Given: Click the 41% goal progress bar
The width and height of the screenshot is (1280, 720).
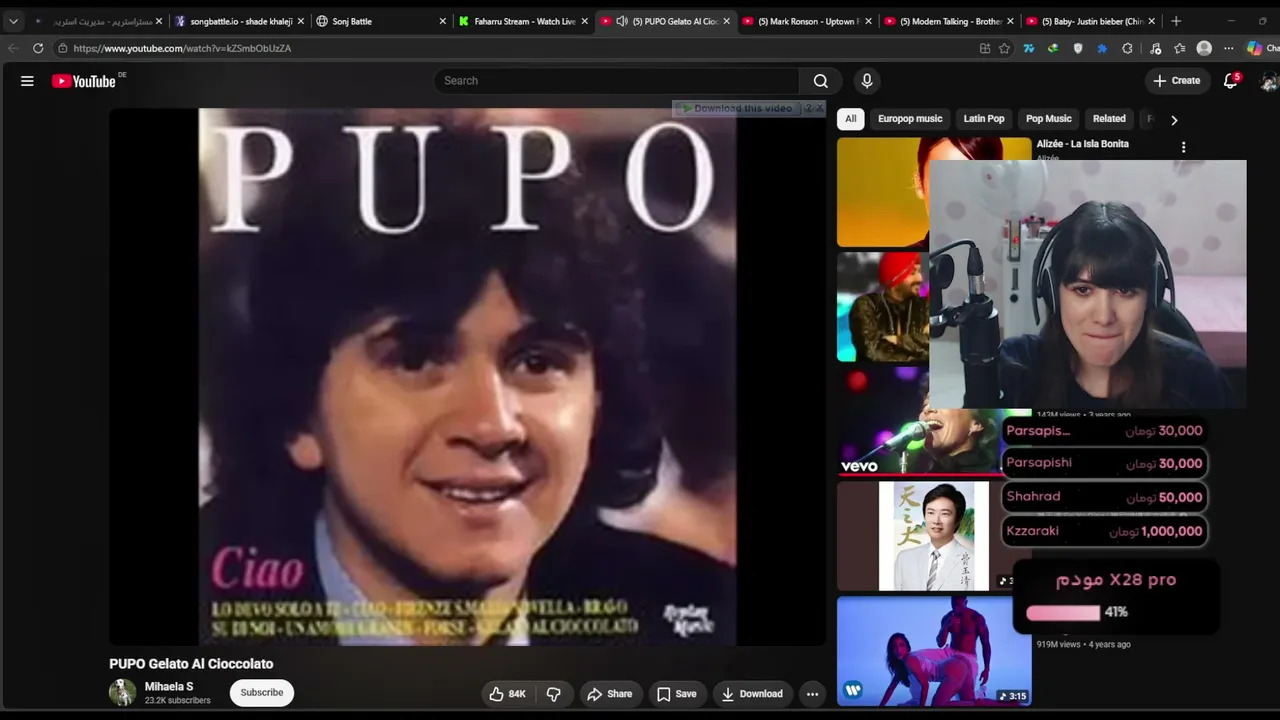Looking at the screenshot, I should point(1063,612).
